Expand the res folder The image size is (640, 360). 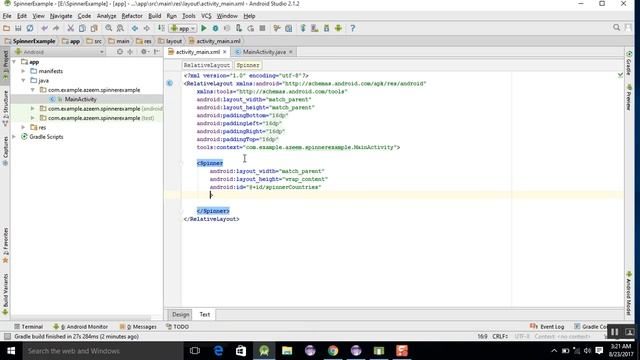point(24,127)
